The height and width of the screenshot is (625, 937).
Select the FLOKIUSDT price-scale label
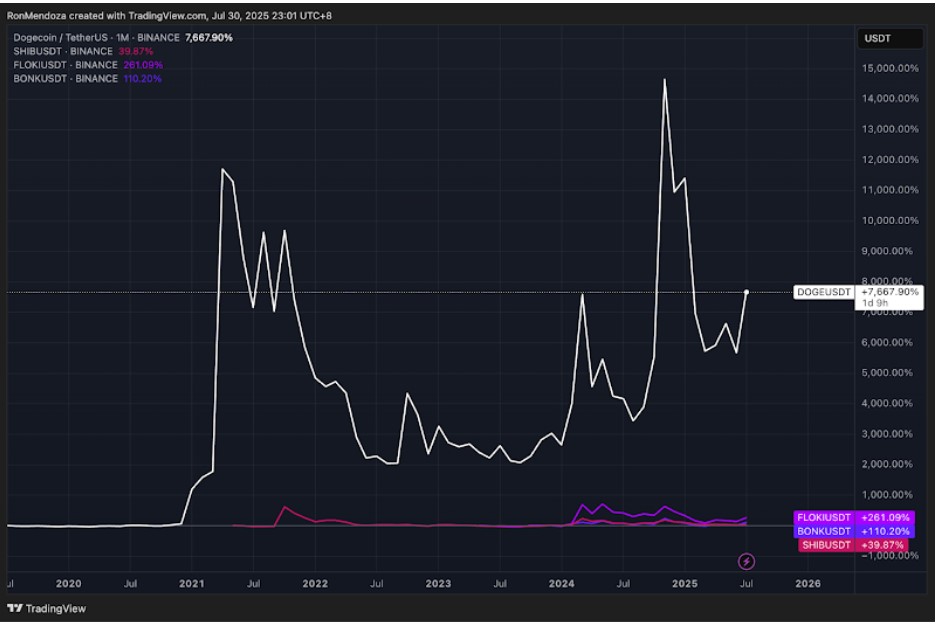click(x=823, y=517)
